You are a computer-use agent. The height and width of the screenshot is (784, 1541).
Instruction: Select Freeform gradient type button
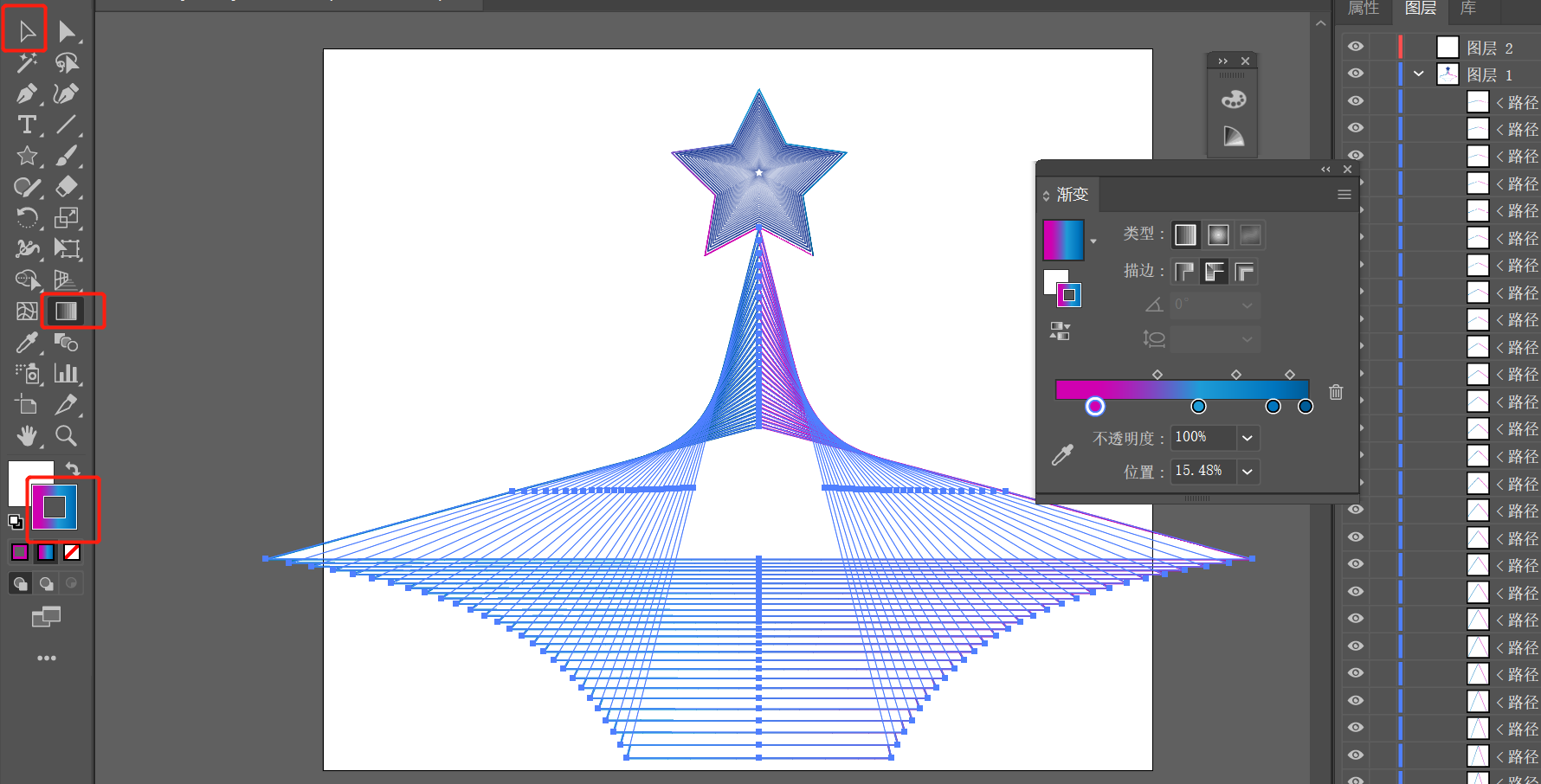point(1250,235)
